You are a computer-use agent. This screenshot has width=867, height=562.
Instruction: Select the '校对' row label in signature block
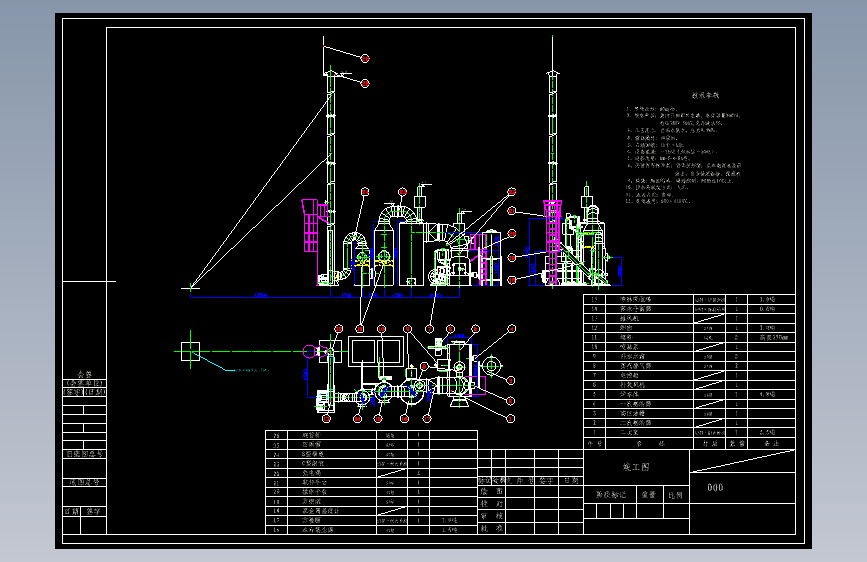(x=492, y=504)
